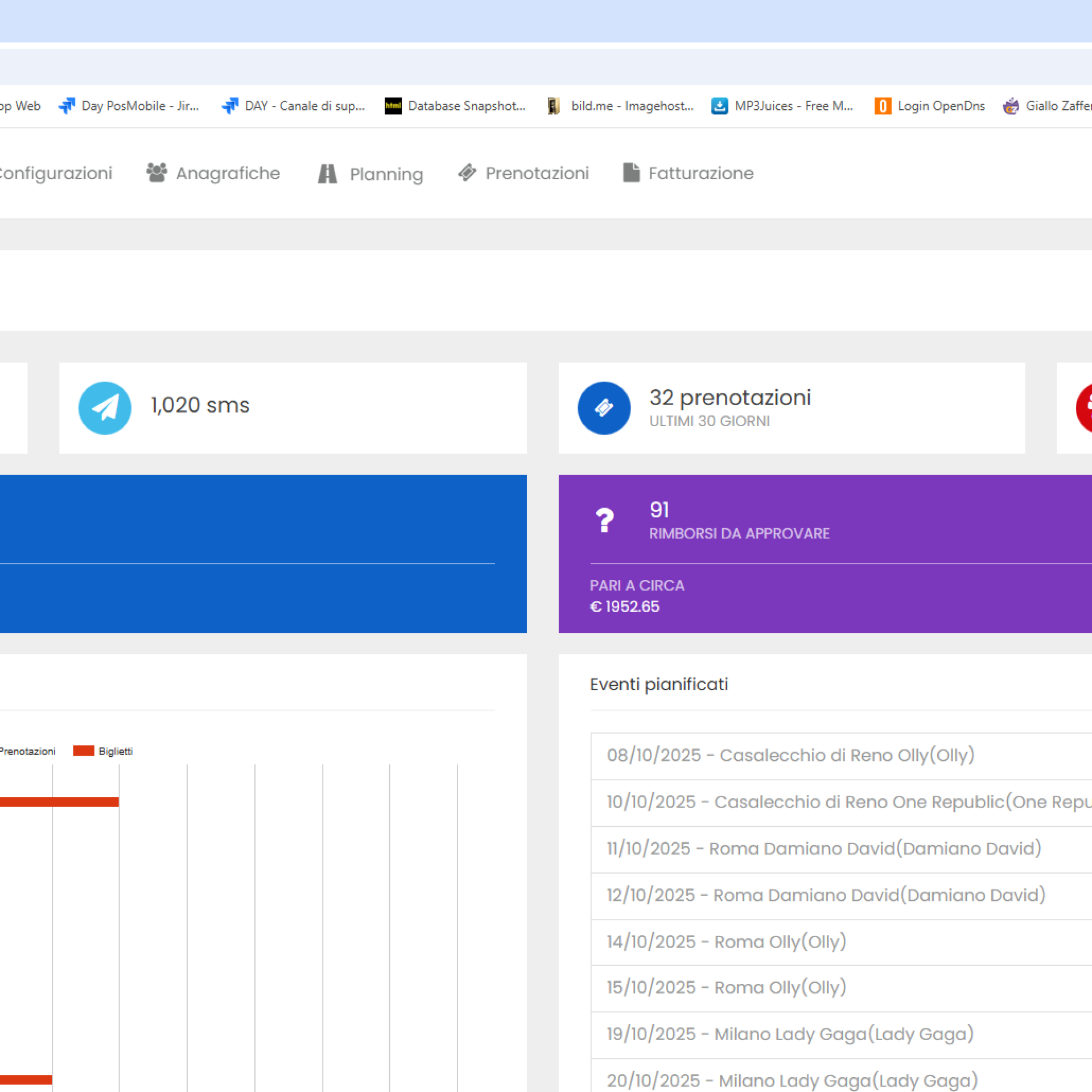Viewport: 1092px width, 1092px height.
Task: Click the question mark rimborsi icon
Action: pos(604,520)
